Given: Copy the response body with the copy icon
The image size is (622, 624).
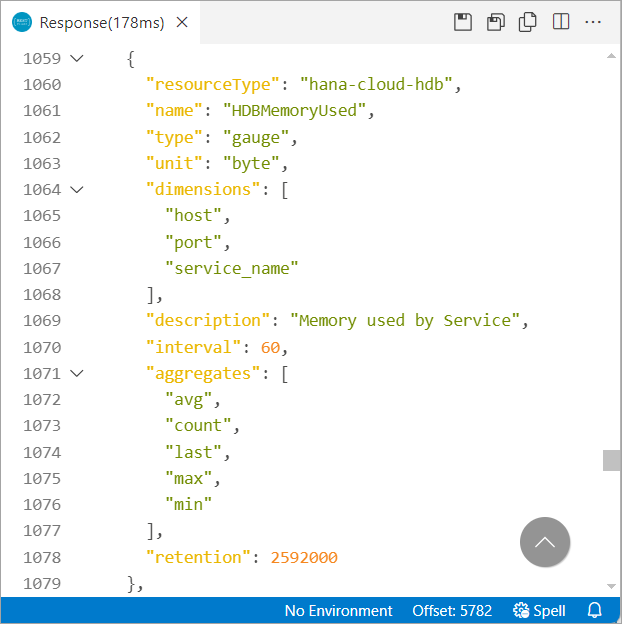Looking at the screenshot, I should point(528,22).
